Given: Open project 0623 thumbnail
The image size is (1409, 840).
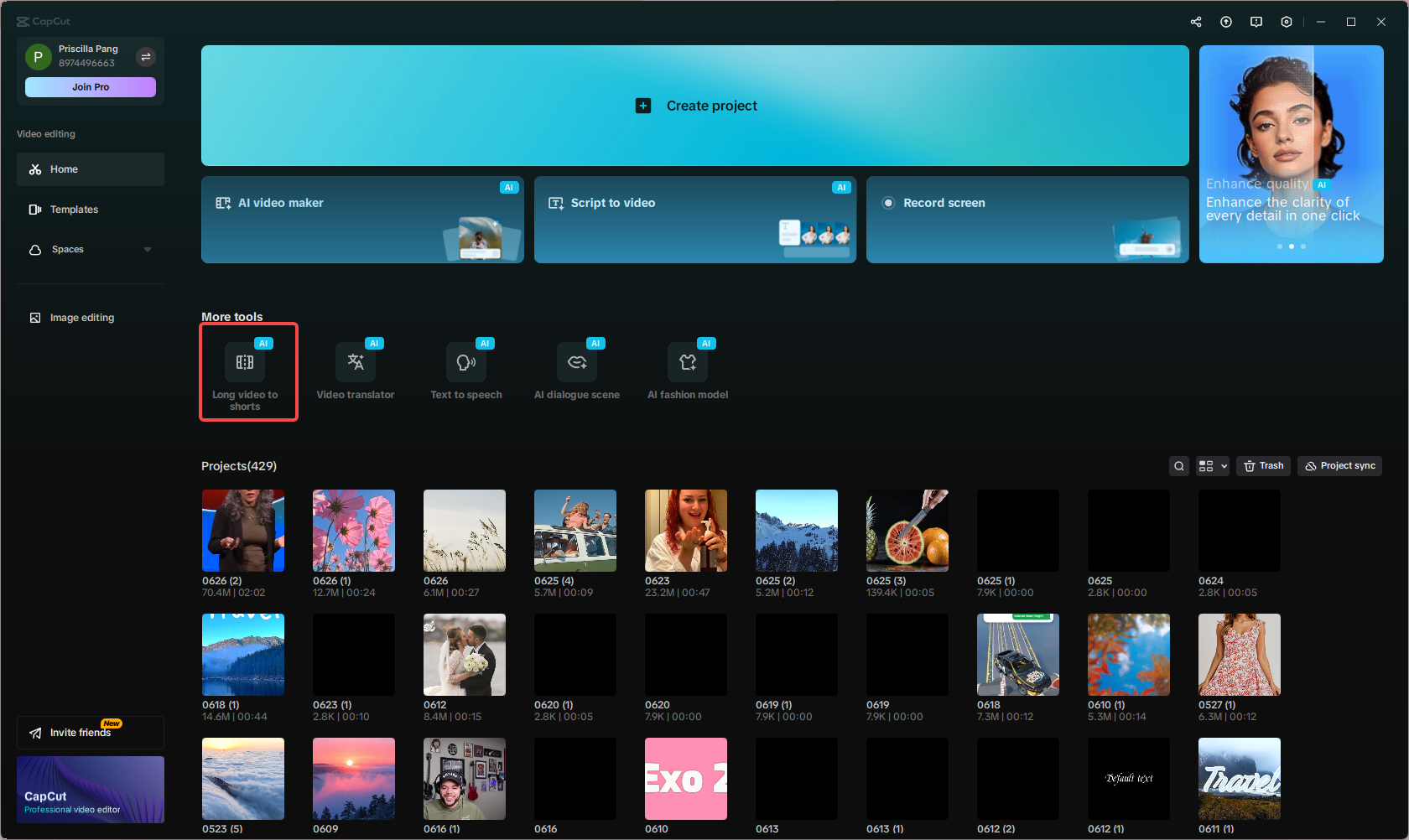Looking at the screenshot, I should pos(686,531).
